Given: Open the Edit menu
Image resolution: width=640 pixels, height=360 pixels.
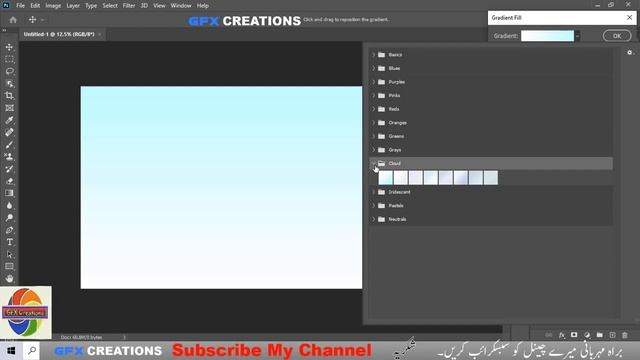Looking at the screenshot, I should coord(35,6).
